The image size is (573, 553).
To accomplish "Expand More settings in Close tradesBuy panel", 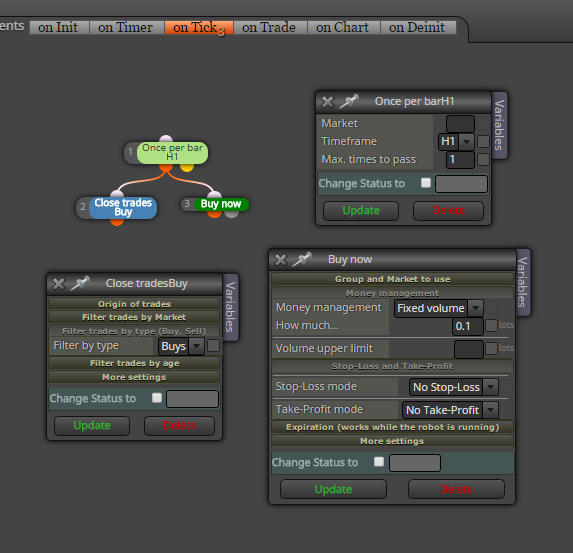I will pos(134,377).
